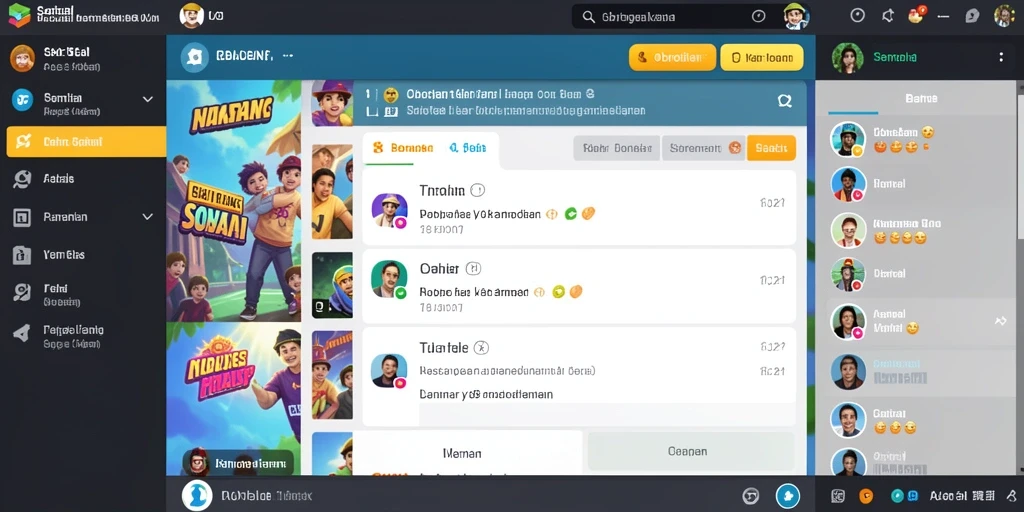Expand the Ranenian sidebar chevron
Screen dimensions: 1024x512
pos(148,217)
